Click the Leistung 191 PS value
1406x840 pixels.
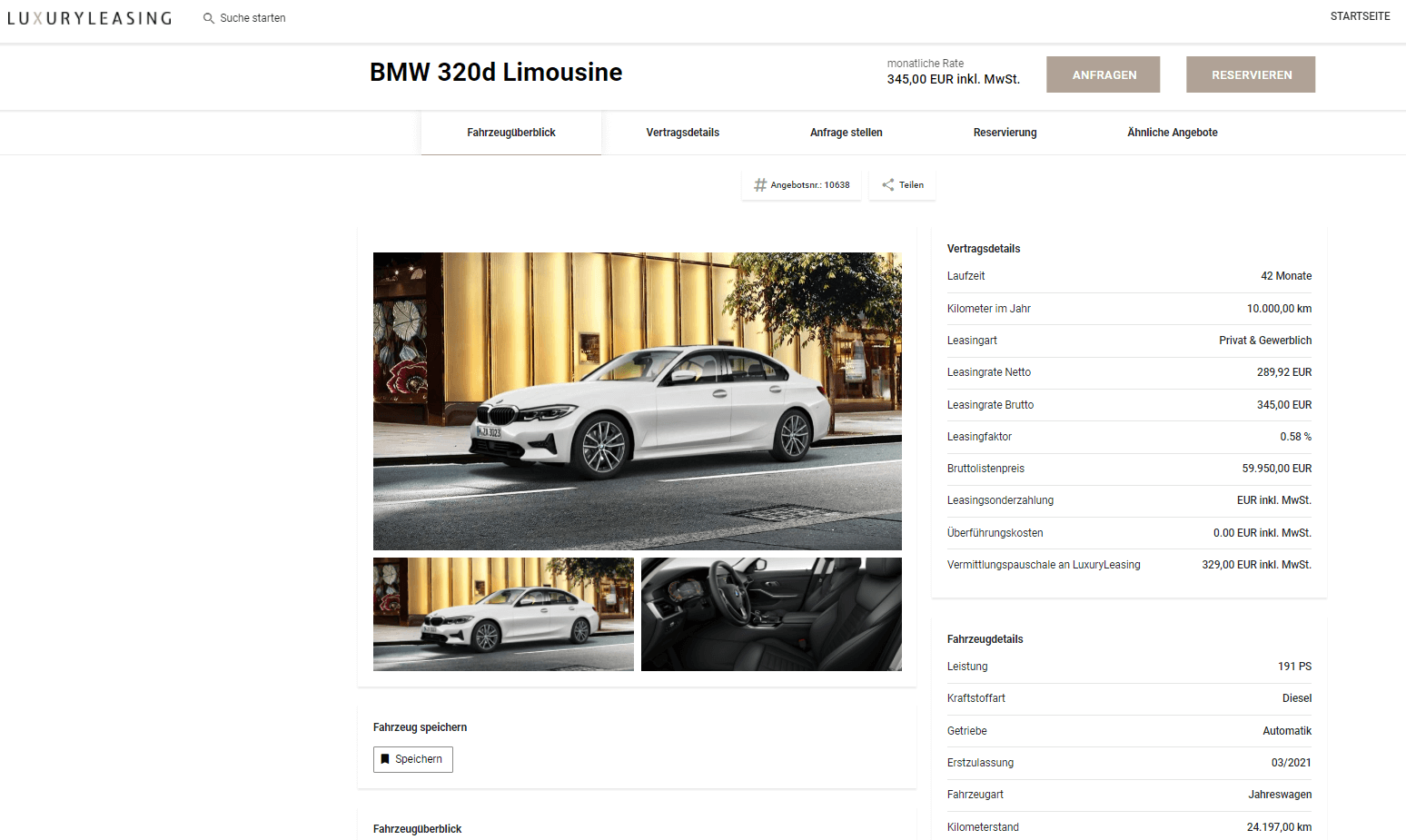1294,667
